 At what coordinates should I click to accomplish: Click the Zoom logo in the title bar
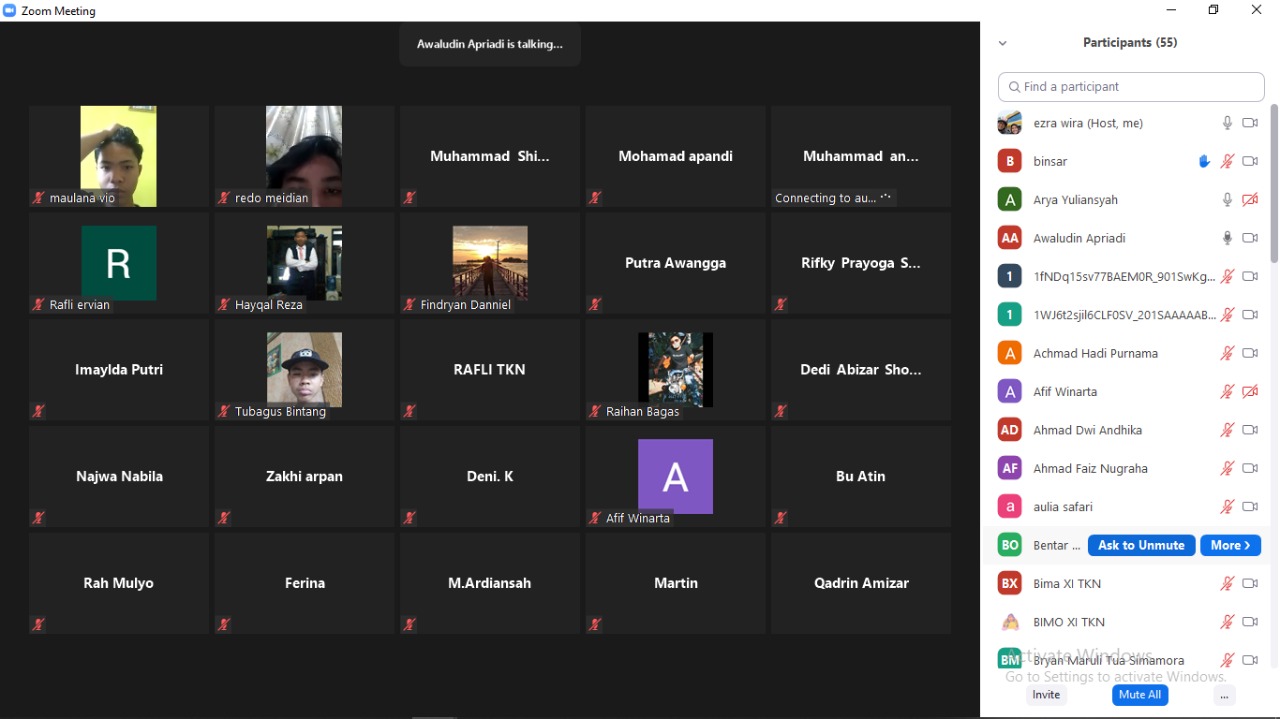[10, 11]
